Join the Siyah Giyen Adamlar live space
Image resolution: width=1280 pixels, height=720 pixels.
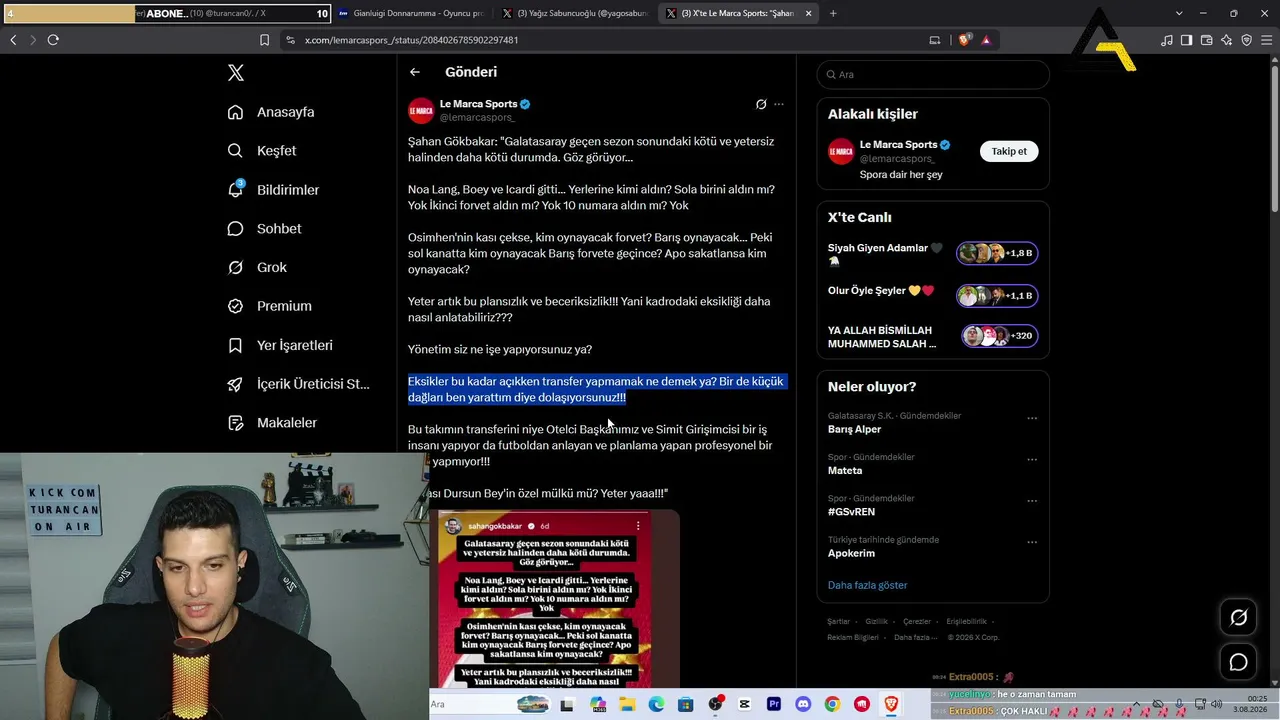point(997,253)
